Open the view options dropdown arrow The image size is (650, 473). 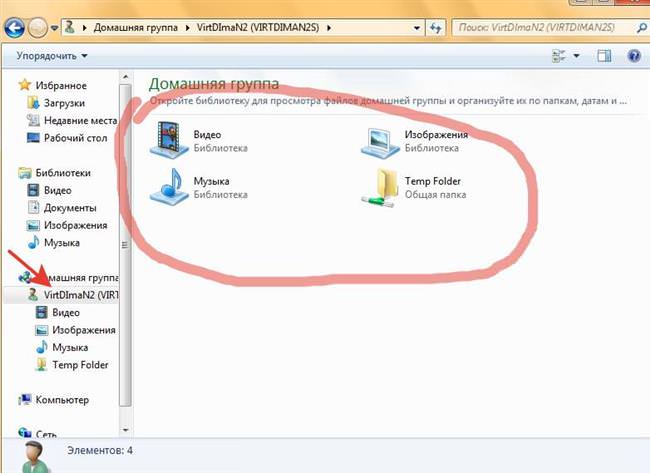577,56
